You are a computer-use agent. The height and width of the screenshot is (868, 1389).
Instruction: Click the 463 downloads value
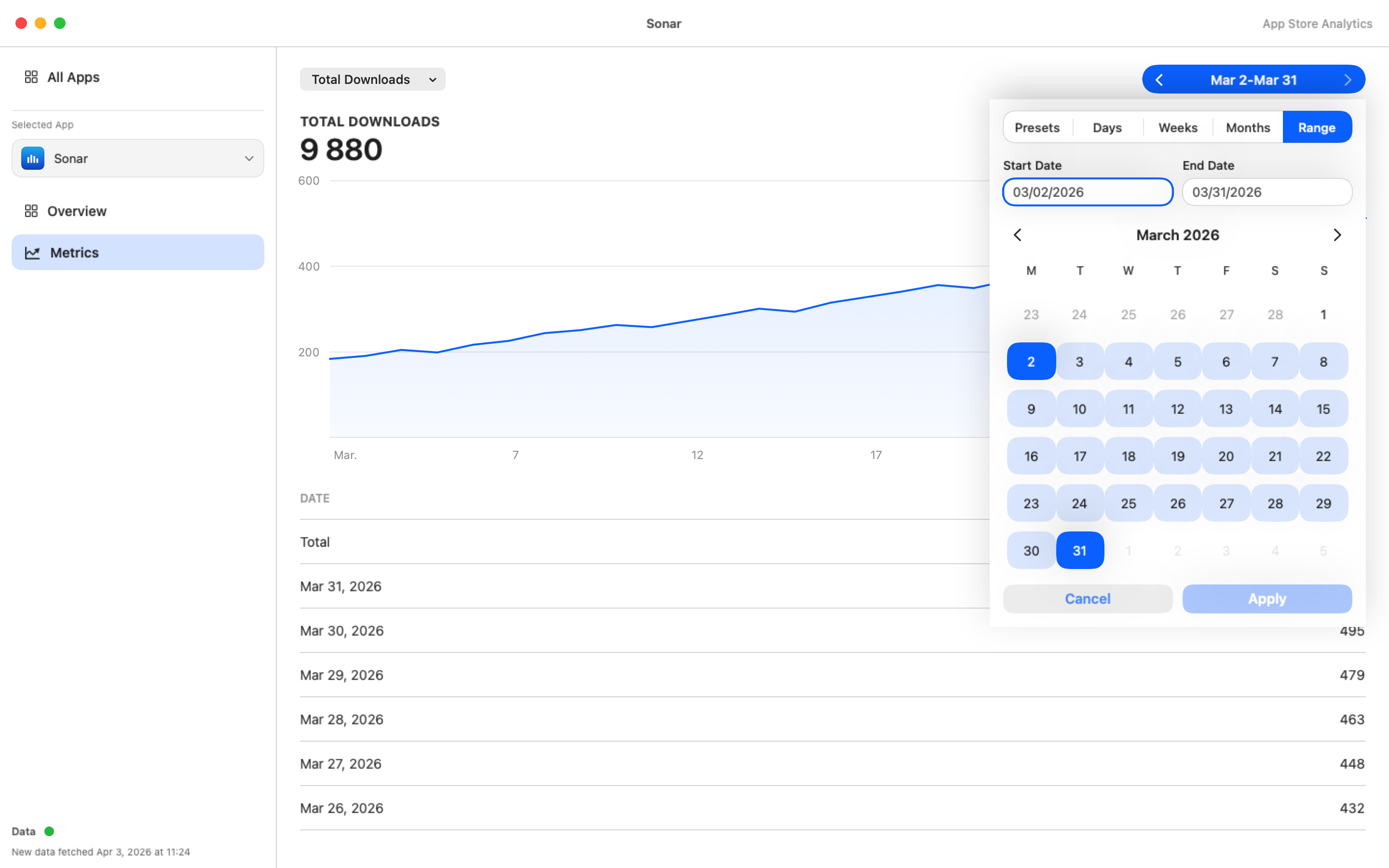[x=1352, y=719]
